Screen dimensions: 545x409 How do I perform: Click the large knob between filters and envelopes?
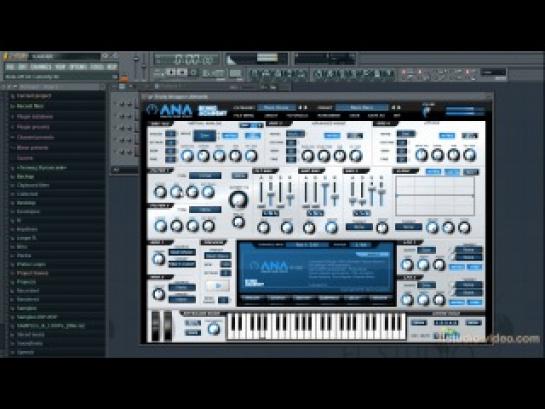[x=238, y=199]
